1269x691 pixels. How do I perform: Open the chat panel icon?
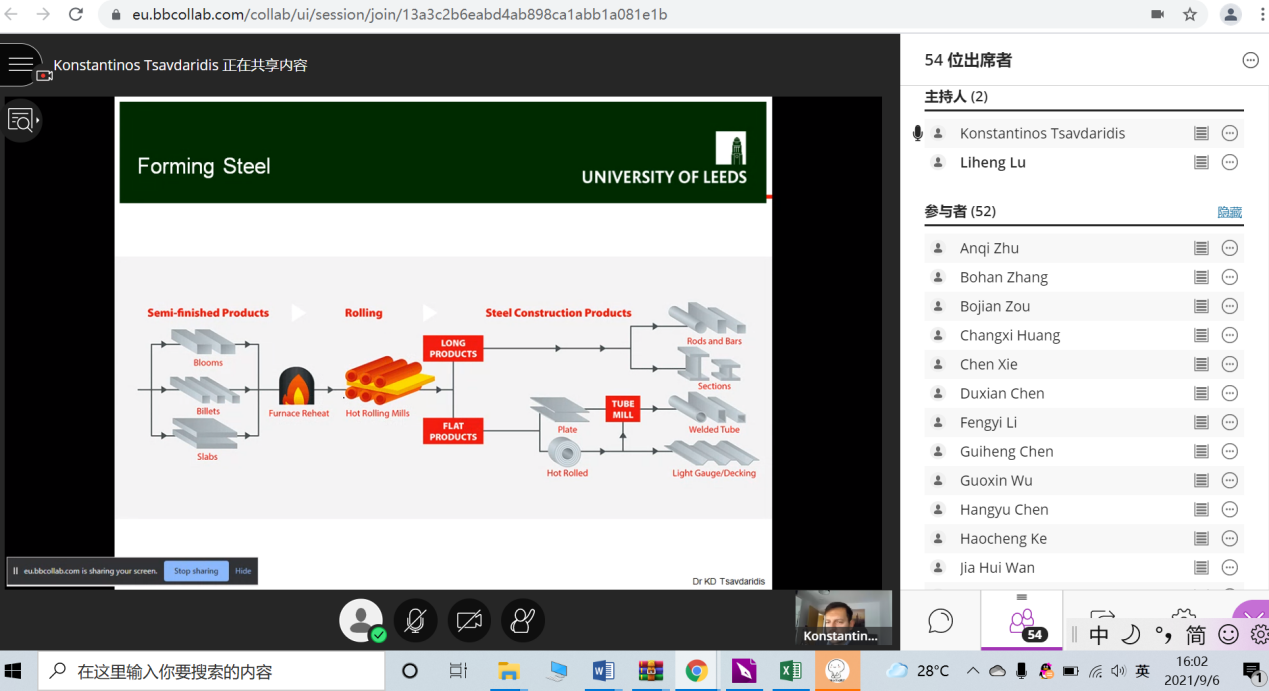[x=940, y=621]
